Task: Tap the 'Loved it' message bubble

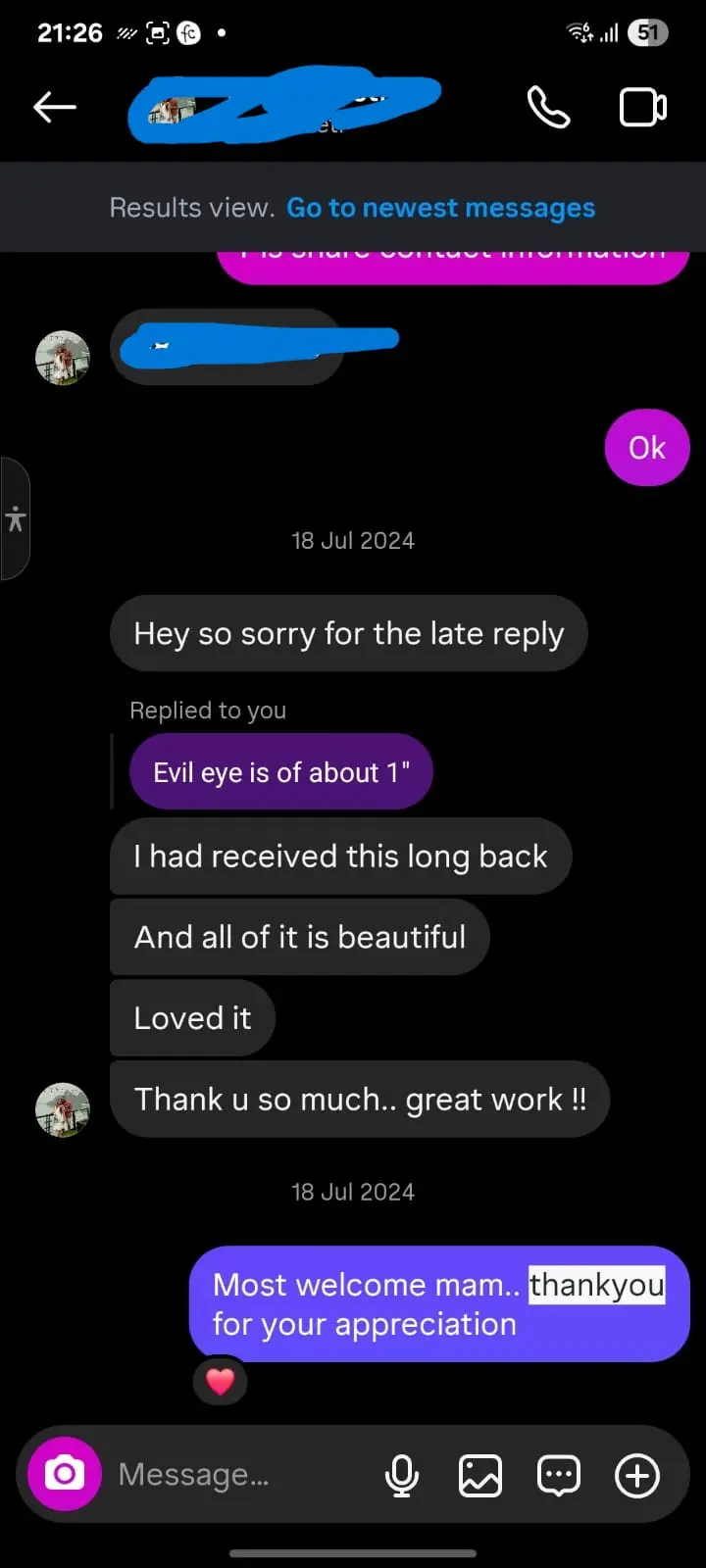Action: coord(192,1018)
